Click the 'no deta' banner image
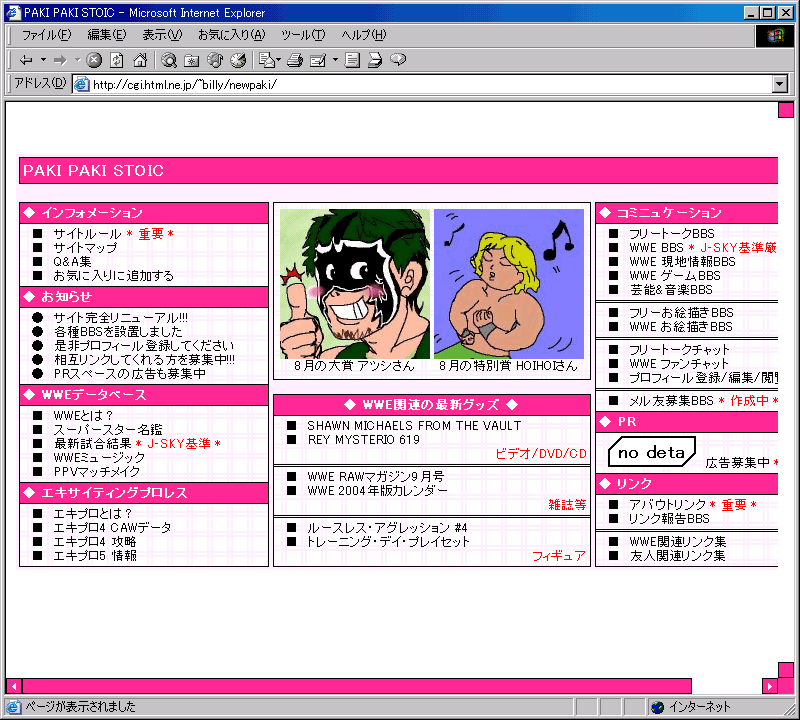Image resolution: width=800 pixels, height=720 pixels. pyautogui.click(x=652, y=452)
